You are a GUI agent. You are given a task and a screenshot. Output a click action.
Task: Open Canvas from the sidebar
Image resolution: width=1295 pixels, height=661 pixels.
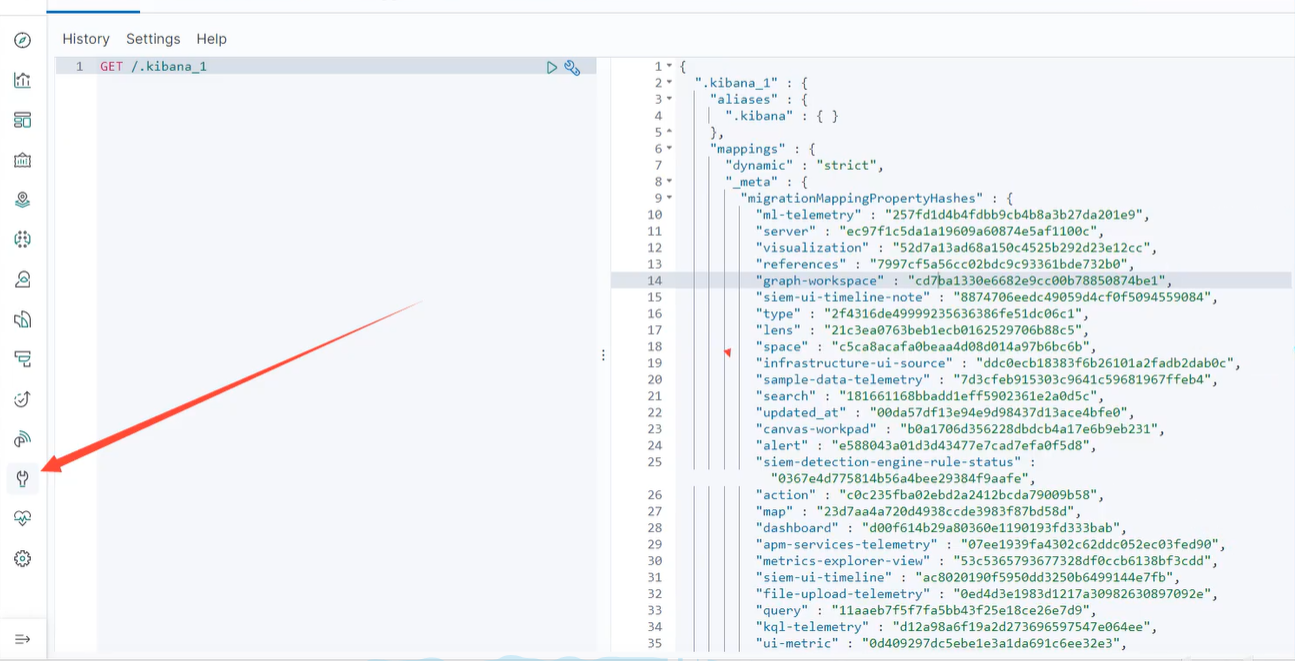pyautogui.click(x=22, y=160)
